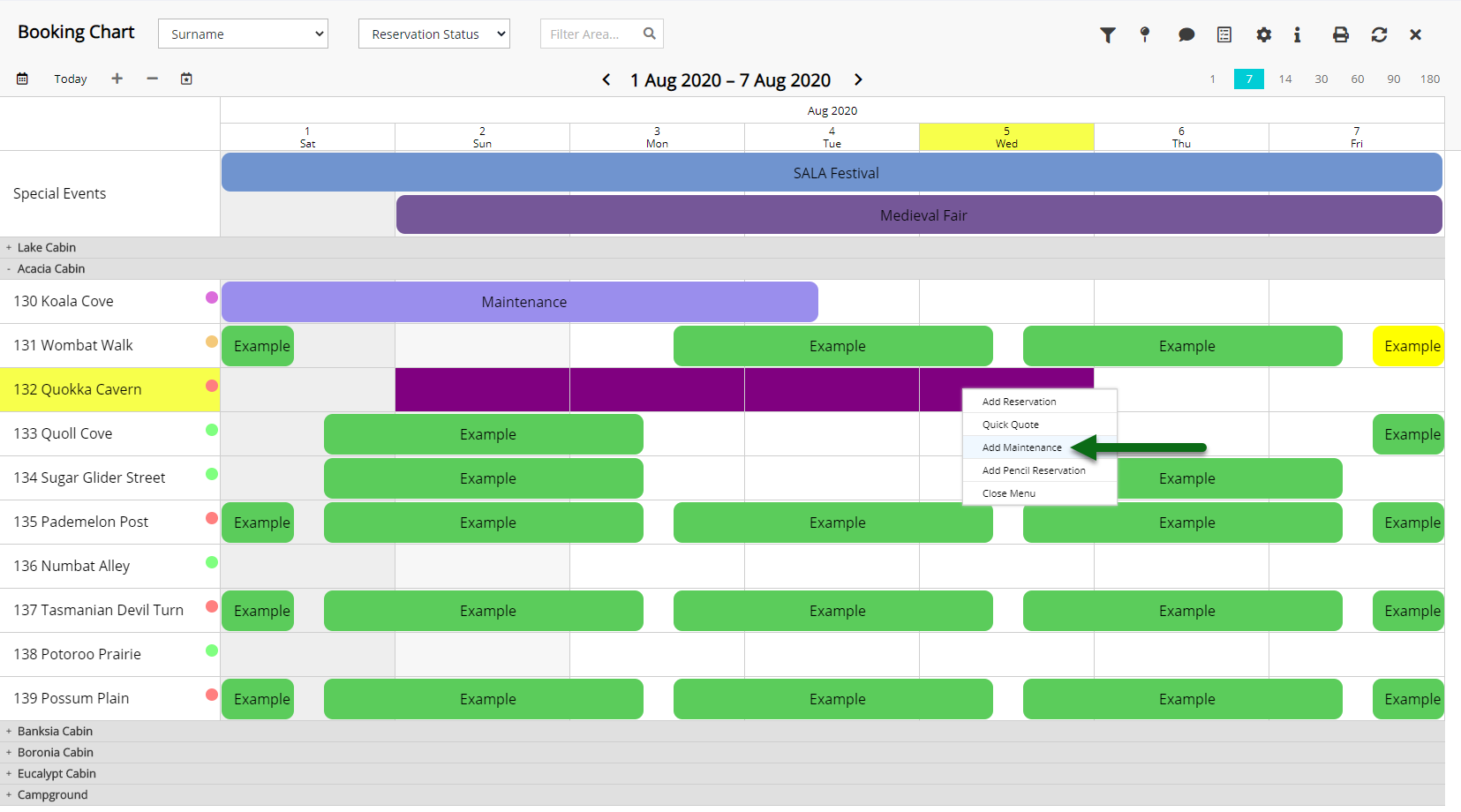Close the booking chart with X icon
This screenshot has height=812, width=1461.
1416,34
